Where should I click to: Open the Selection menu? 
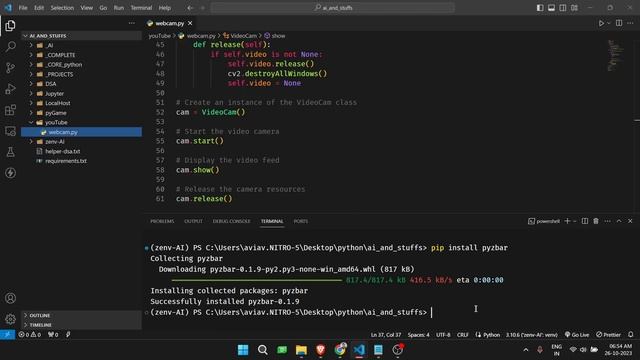[x=62, y=8]
